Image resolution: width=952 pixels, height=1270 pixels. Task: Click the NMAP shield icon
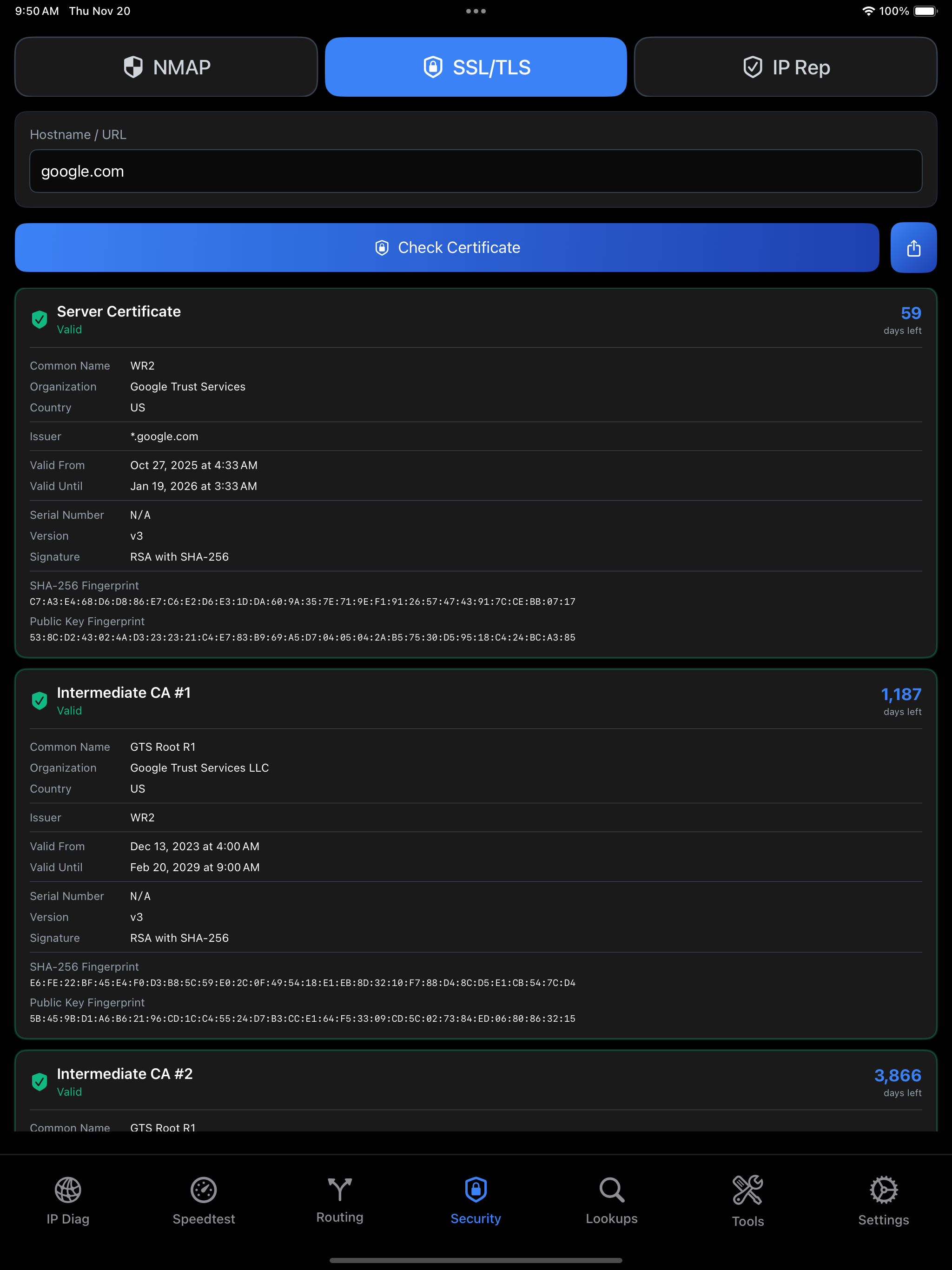click(133, 67)
